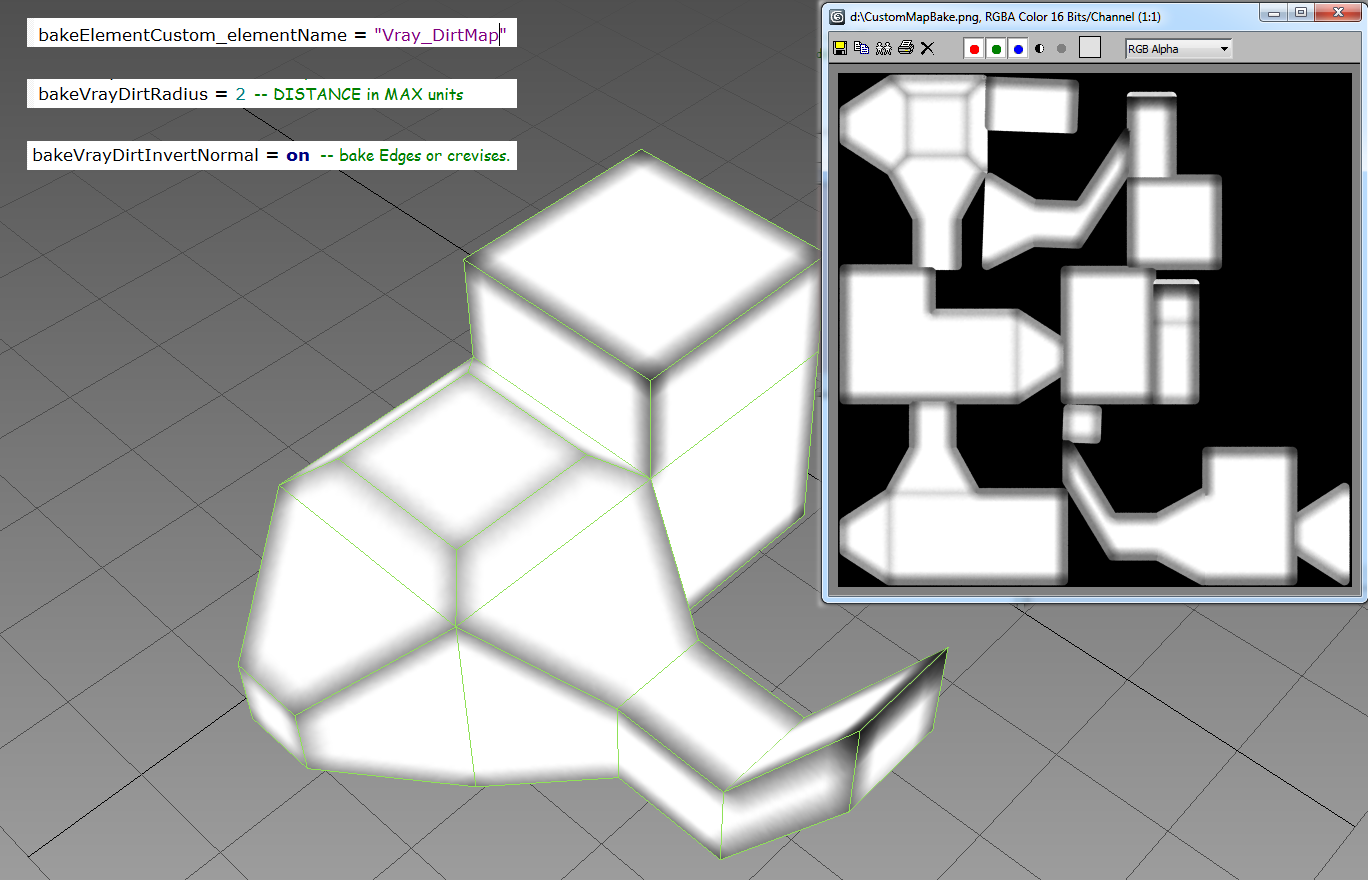Click the bakeVrayDirtInvertNormal code line
This screenshot has width=1368, height=880.
[x=272, y=155]
